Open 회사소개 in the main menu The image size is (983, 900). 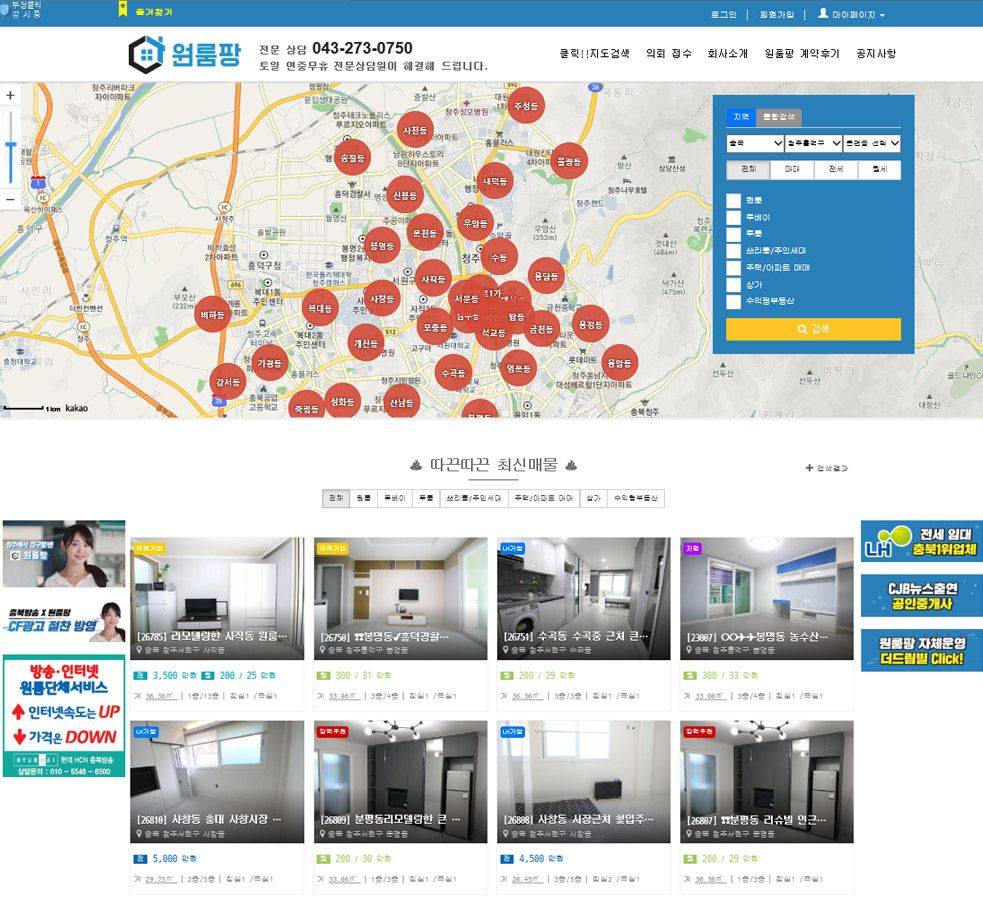point(727,54)
